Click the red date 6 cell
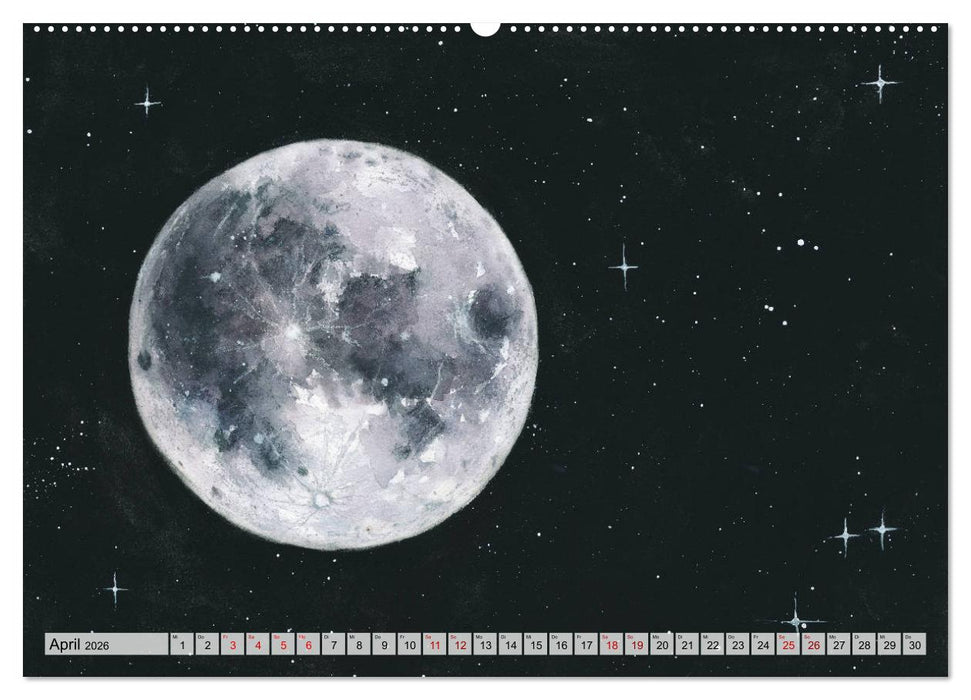This screenshot has width=971, height=700. click(308, 645)
